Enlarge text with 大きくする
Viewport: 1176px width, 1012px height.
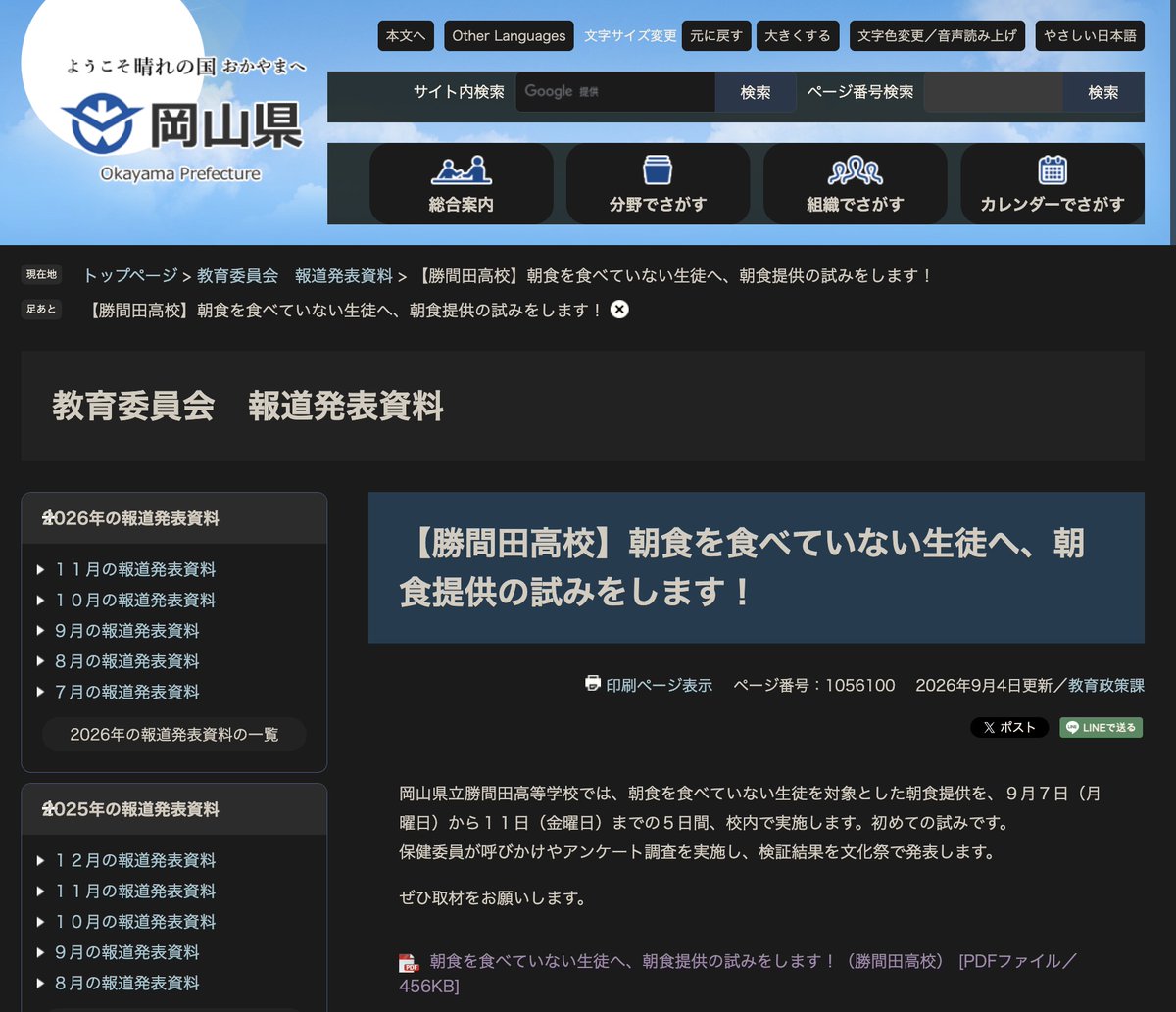798,36
